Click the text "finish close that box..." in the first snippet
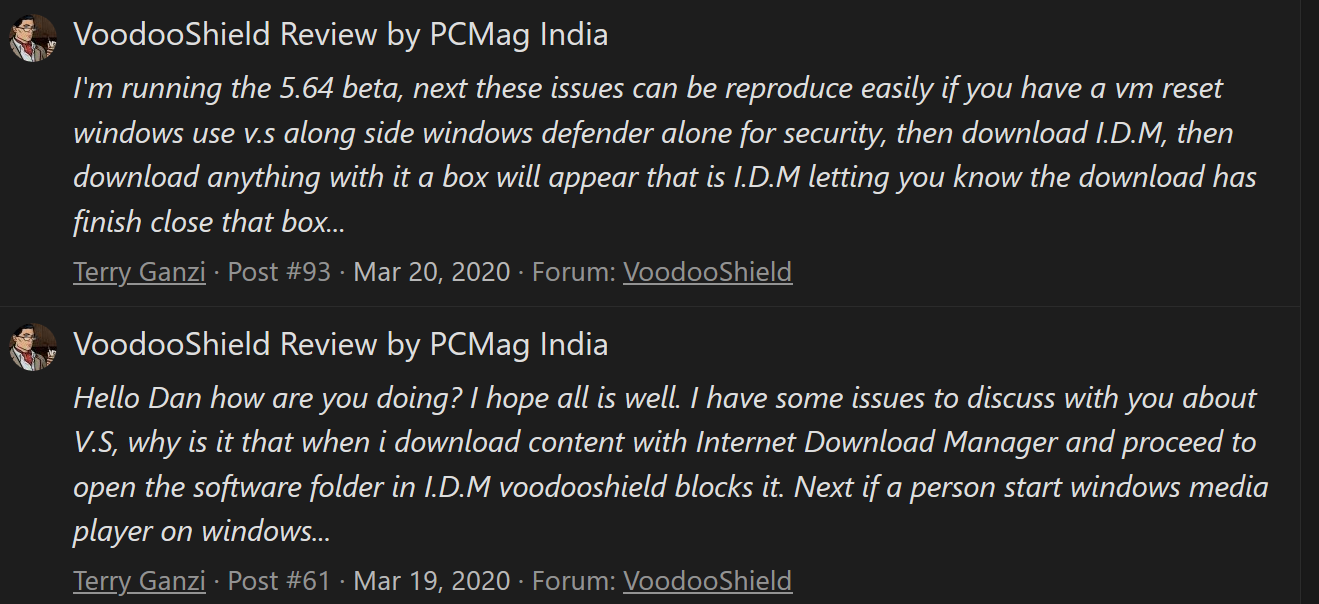This screenshot has width=1319, height=604. click(209, 222)
